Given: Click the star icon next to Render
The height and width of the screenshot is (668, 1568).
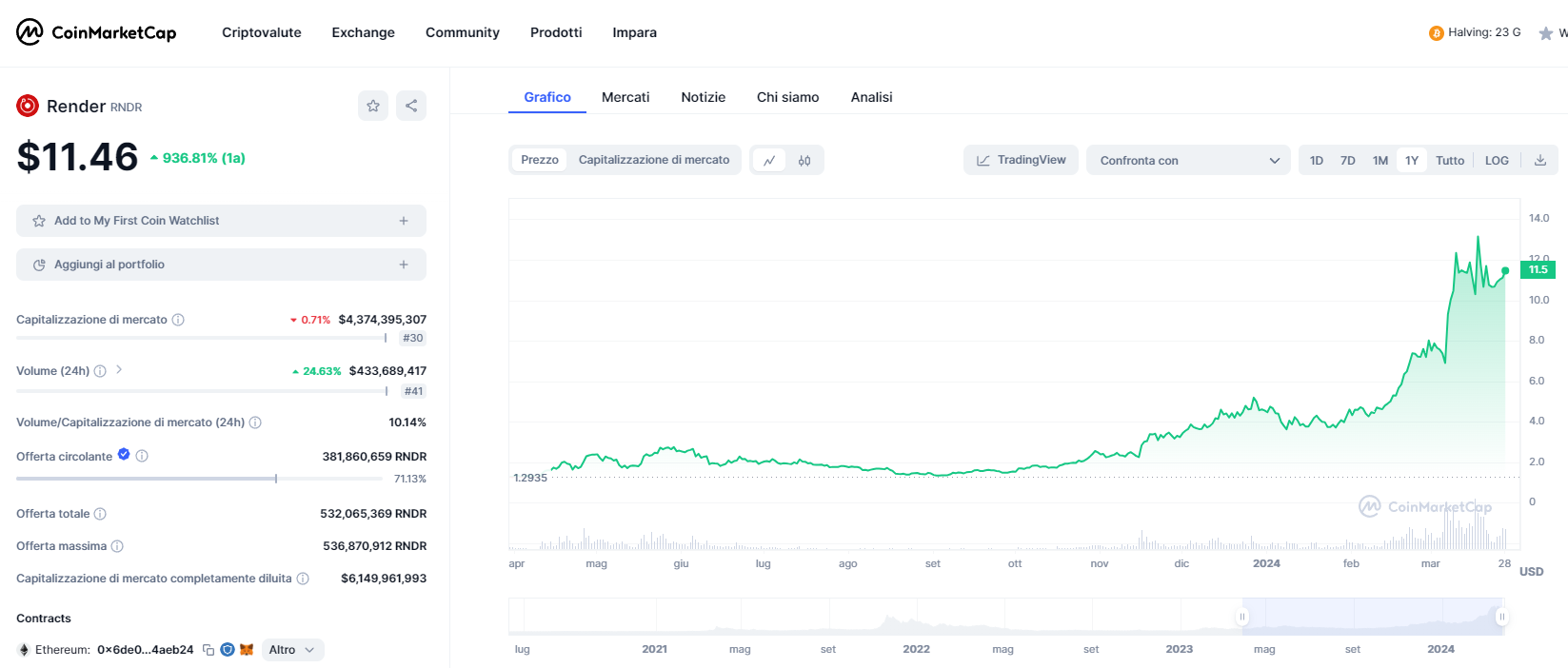Looking at the screenshot, I should [x=373, y=106].
